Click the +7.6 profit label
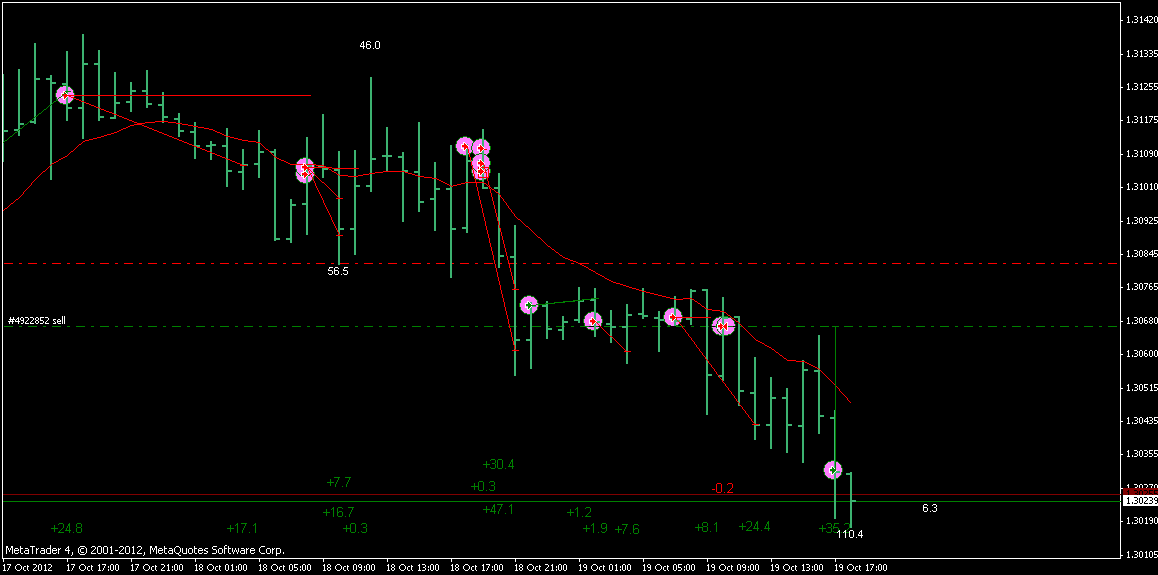This screenshot has width=1158, height=575. (x=627, y=528)
